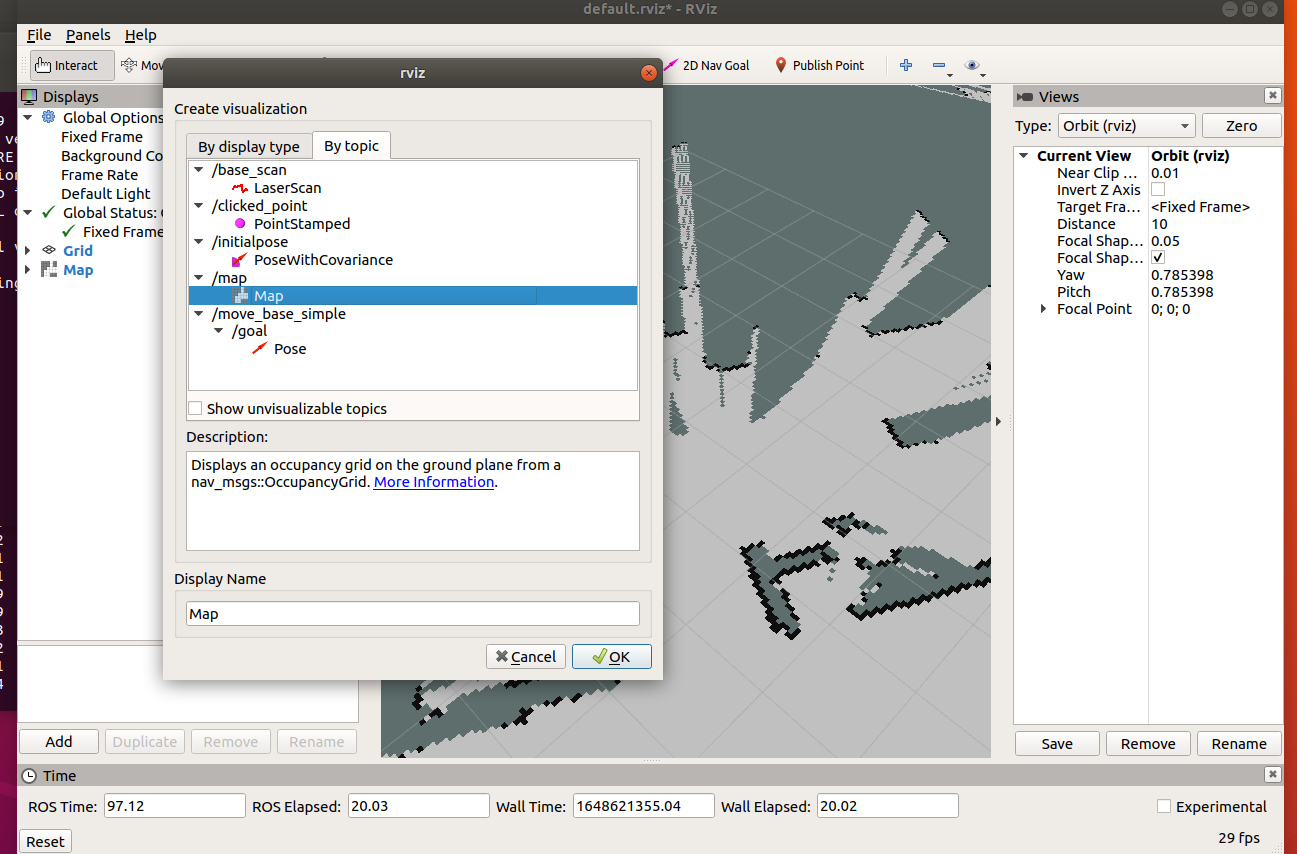Click the More Information link
This screenshot has width=1297, height=854.
(433, 481)
